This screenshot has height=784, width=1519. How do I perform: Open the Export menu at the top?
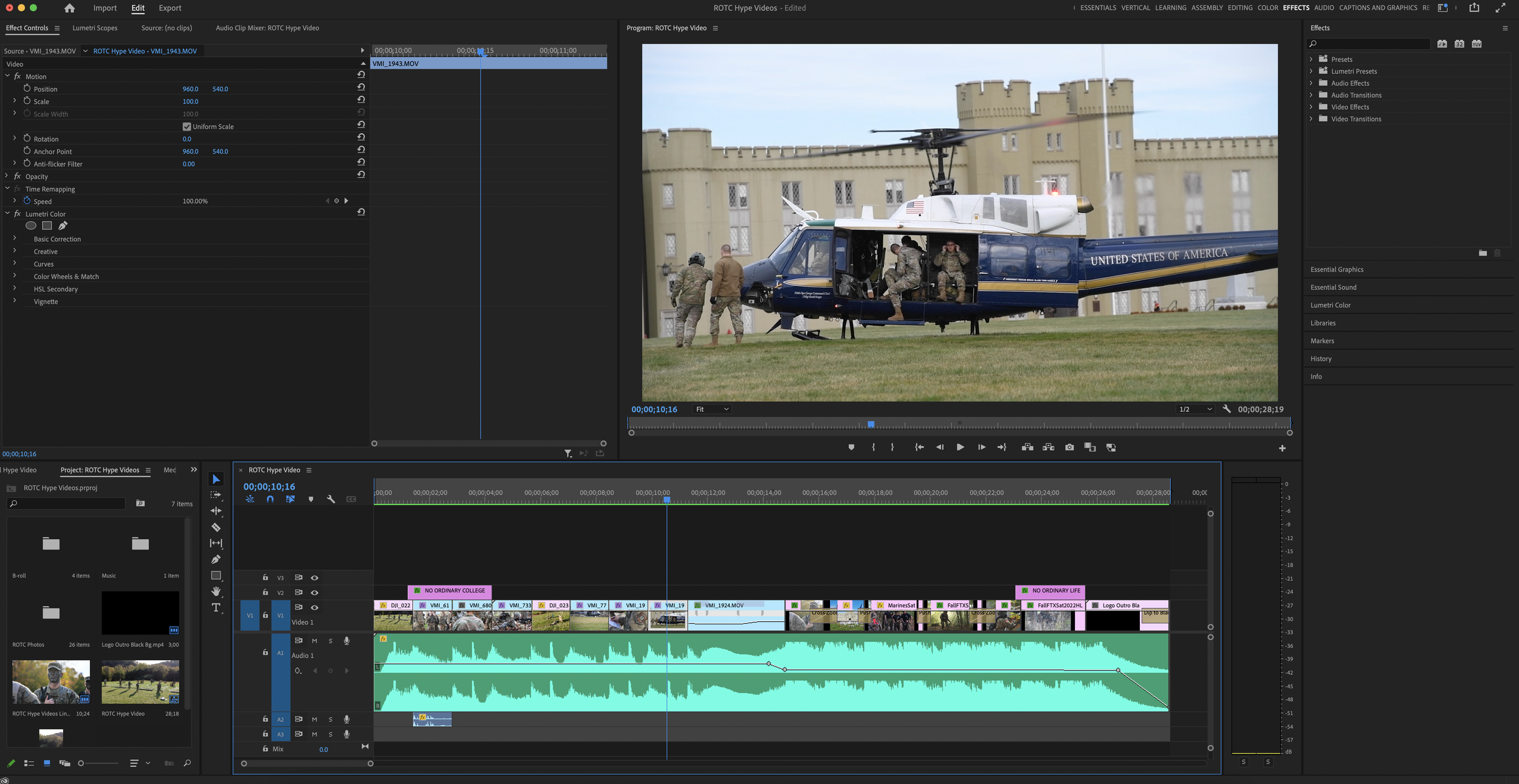(x=170, y=8)
